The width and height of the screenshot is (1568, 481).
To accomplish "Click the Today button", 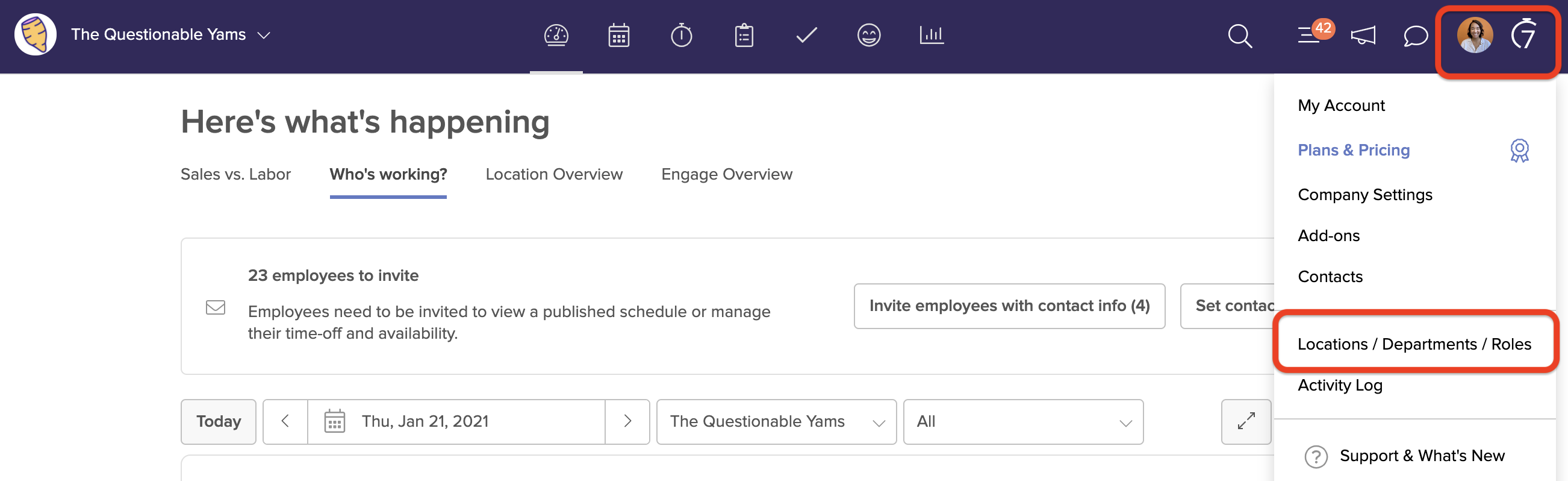I will 219,421.
